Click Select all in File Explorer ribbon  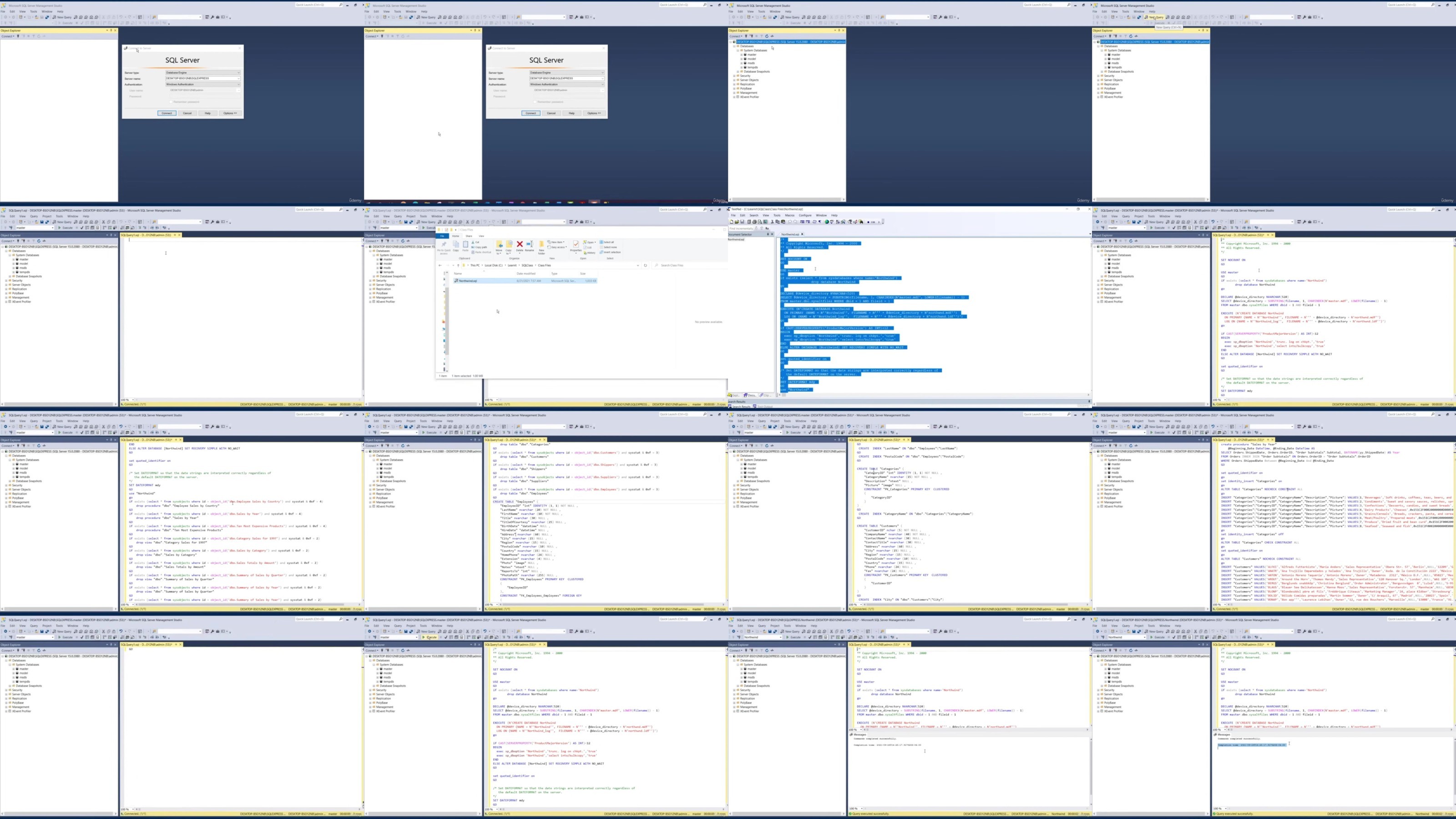(607, 243)
